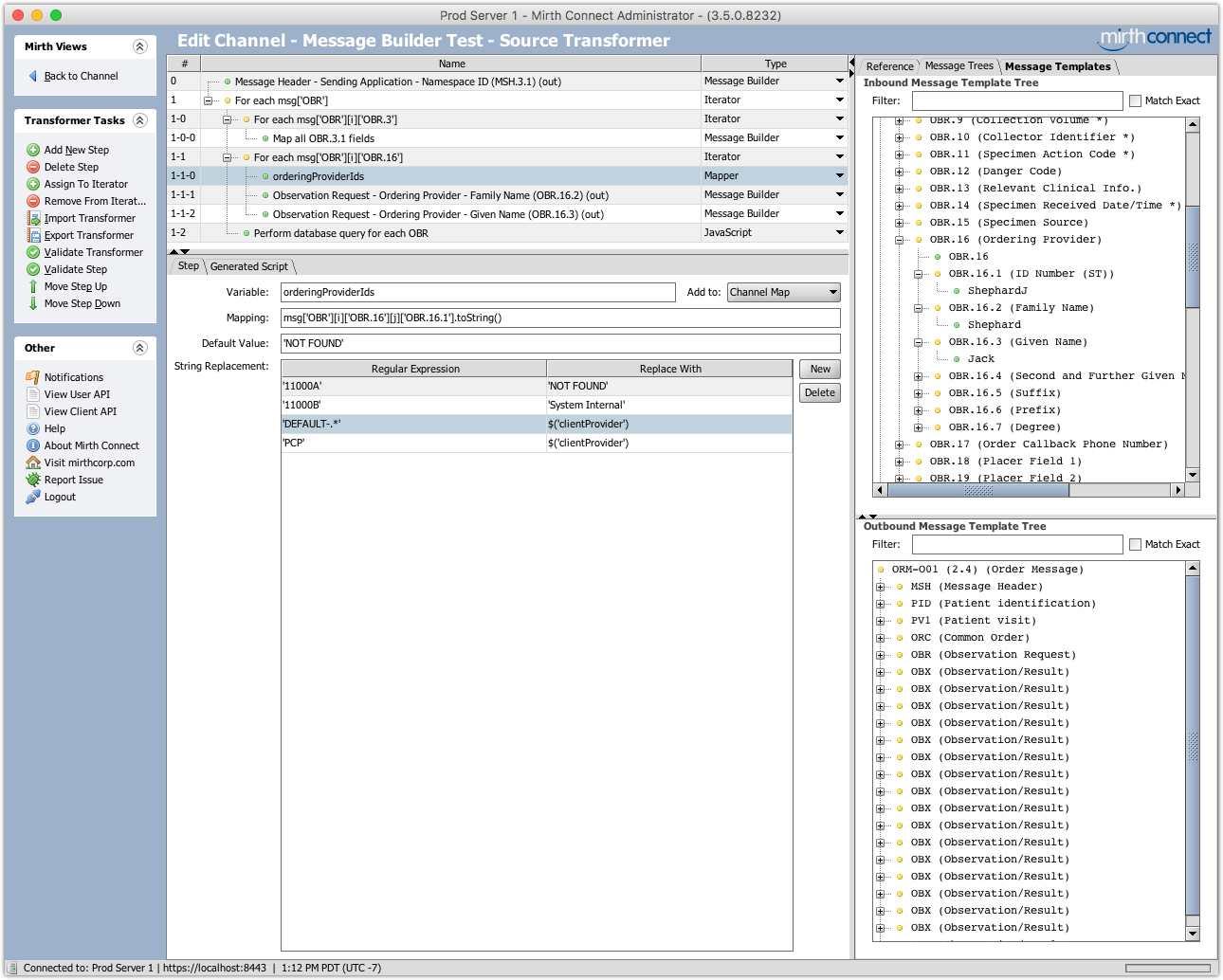Select the 'DEFAULT-.*' regular expression row
Image resolution: width=1223 pixels, height=980 pixels.
(x=537, y=424)
